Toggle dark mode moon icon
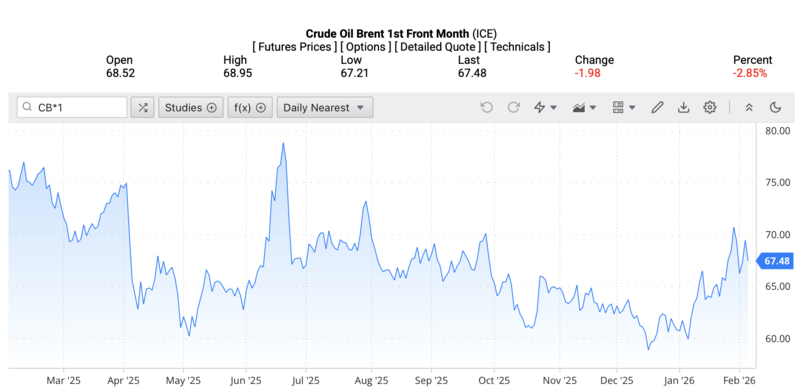This screenshot has width=800, height=388. [x=776, y=107]
